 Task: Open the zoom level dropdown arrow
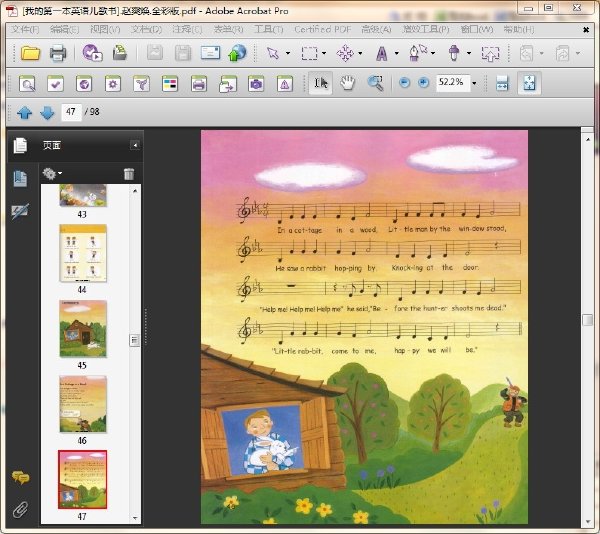click(x=474, y=83)
